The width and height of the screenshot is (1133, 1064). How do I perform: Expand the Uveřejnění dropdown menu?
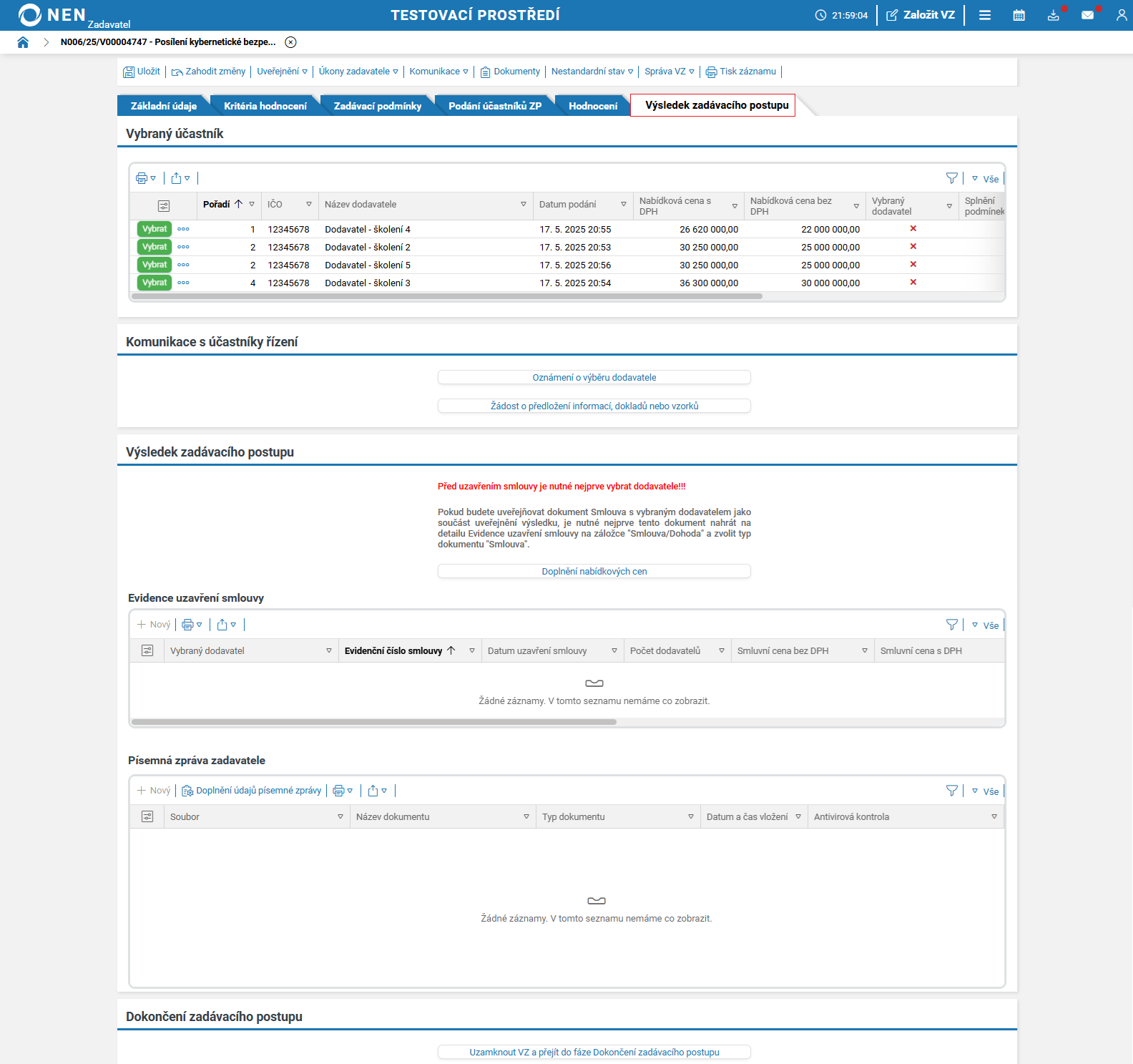click(x=282, y=72)
